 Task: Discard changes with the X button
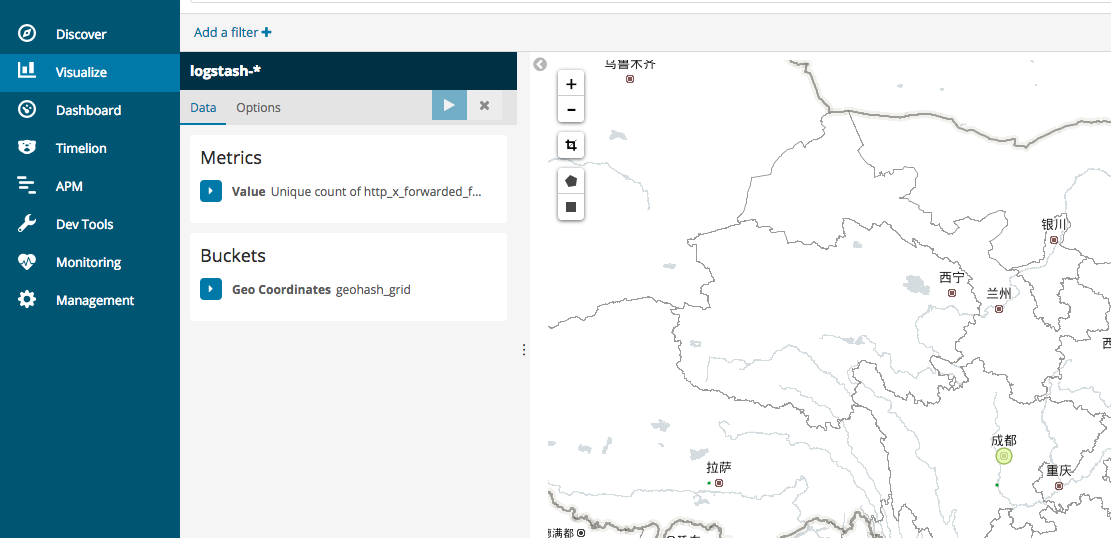pos(485,105)
